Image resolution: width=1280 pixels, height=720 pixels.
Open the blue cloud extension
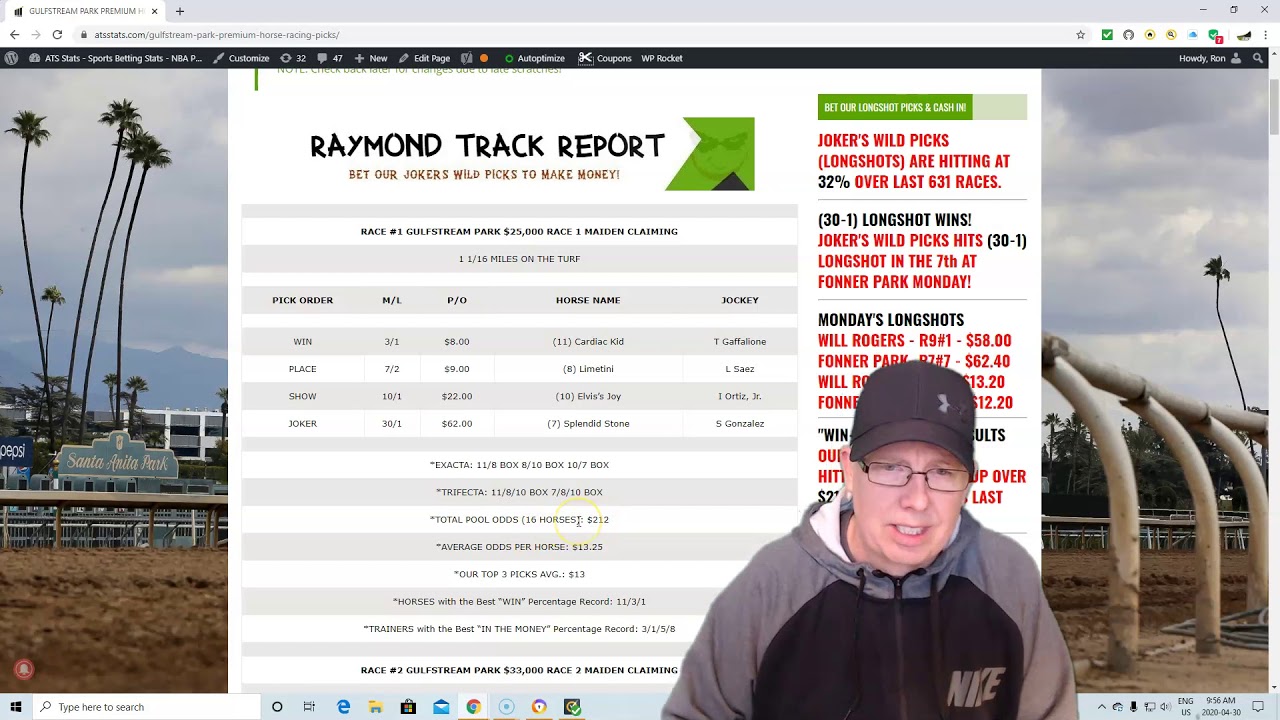1192,34
